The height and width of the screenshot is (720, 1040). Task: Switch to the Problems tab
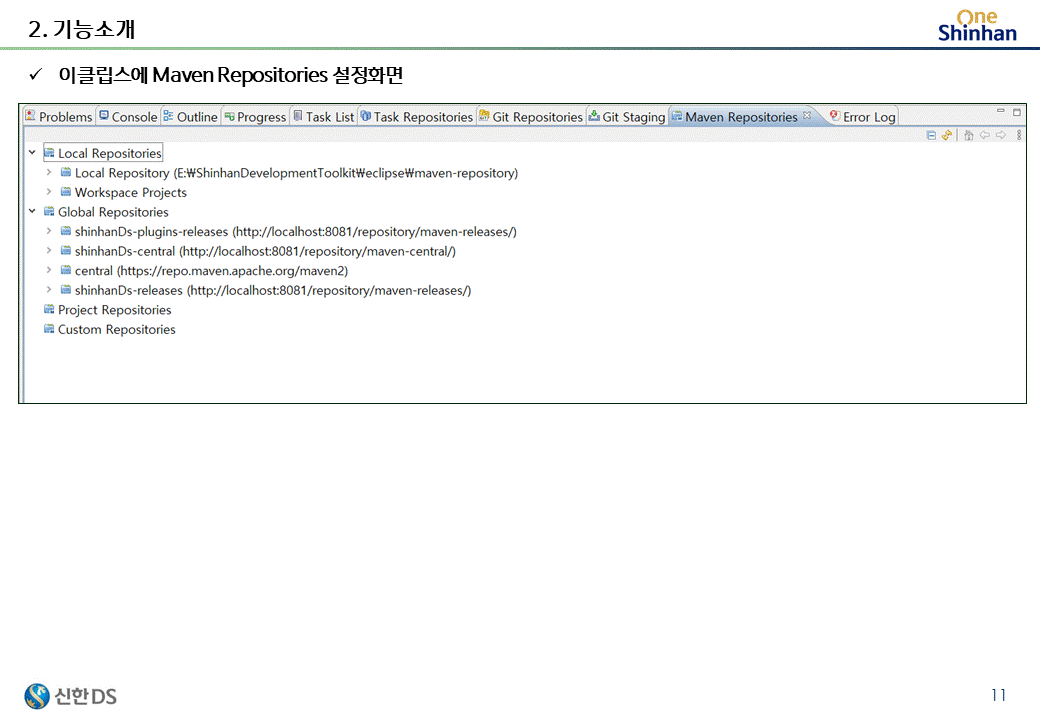point(58,117)
